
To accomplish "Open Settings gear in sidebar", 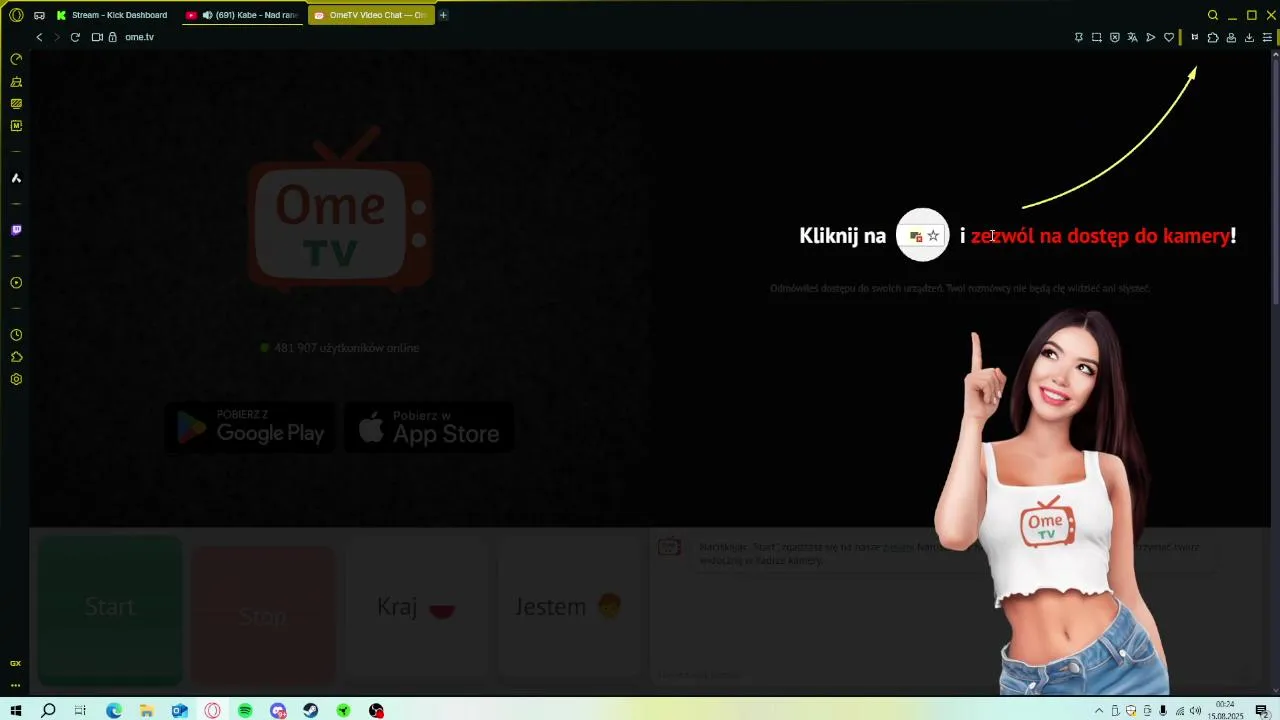I will (x=16, y=379).
